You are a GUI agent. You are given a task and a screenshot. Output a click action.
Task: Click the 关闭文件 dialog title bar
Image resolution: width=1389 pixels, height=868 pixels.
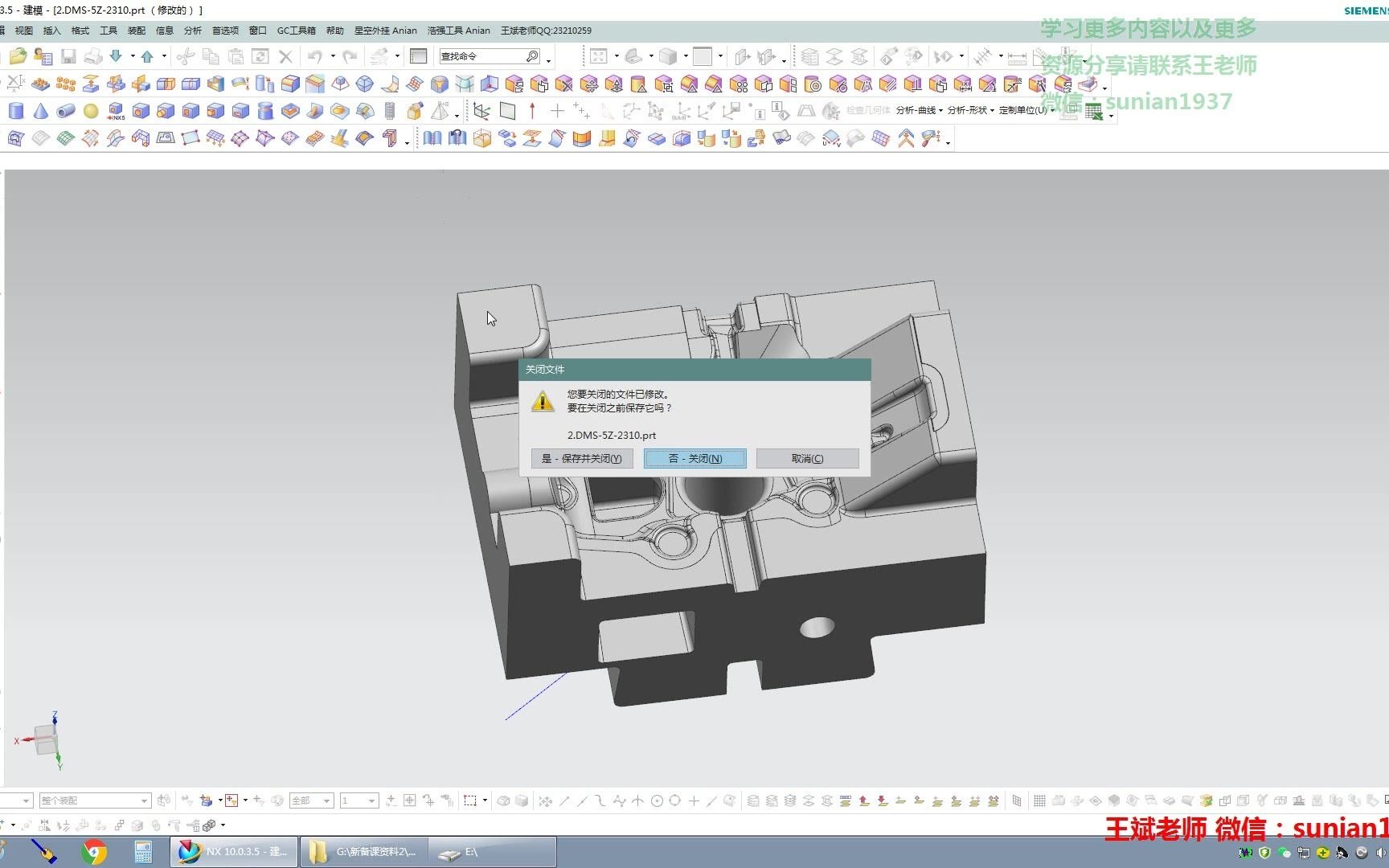[x=694, y=370]
